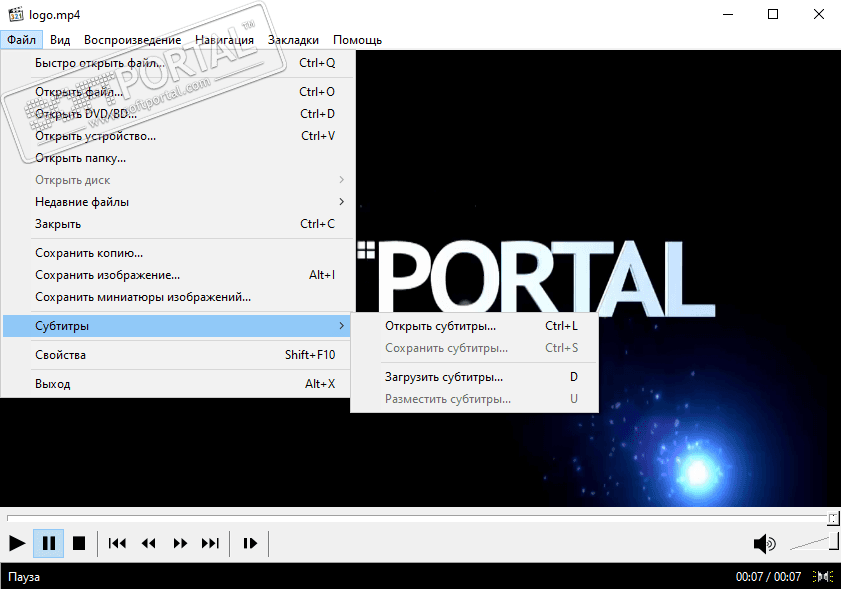Choose Открыть файл... from the menu

click(177, 92)
